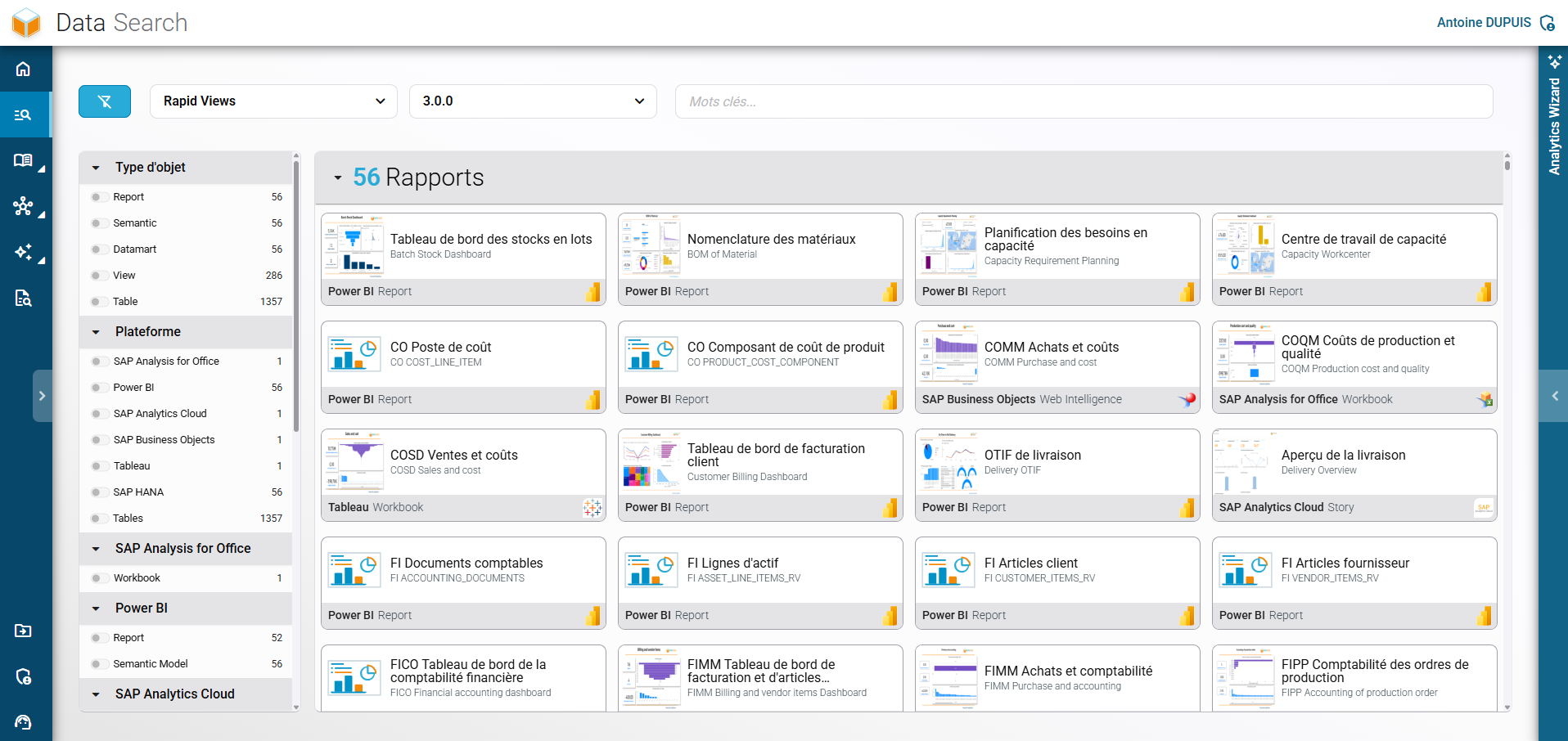1568x741 pixels.
Task: Open the headset support sidebar icon
Action: tap(23, 722)
